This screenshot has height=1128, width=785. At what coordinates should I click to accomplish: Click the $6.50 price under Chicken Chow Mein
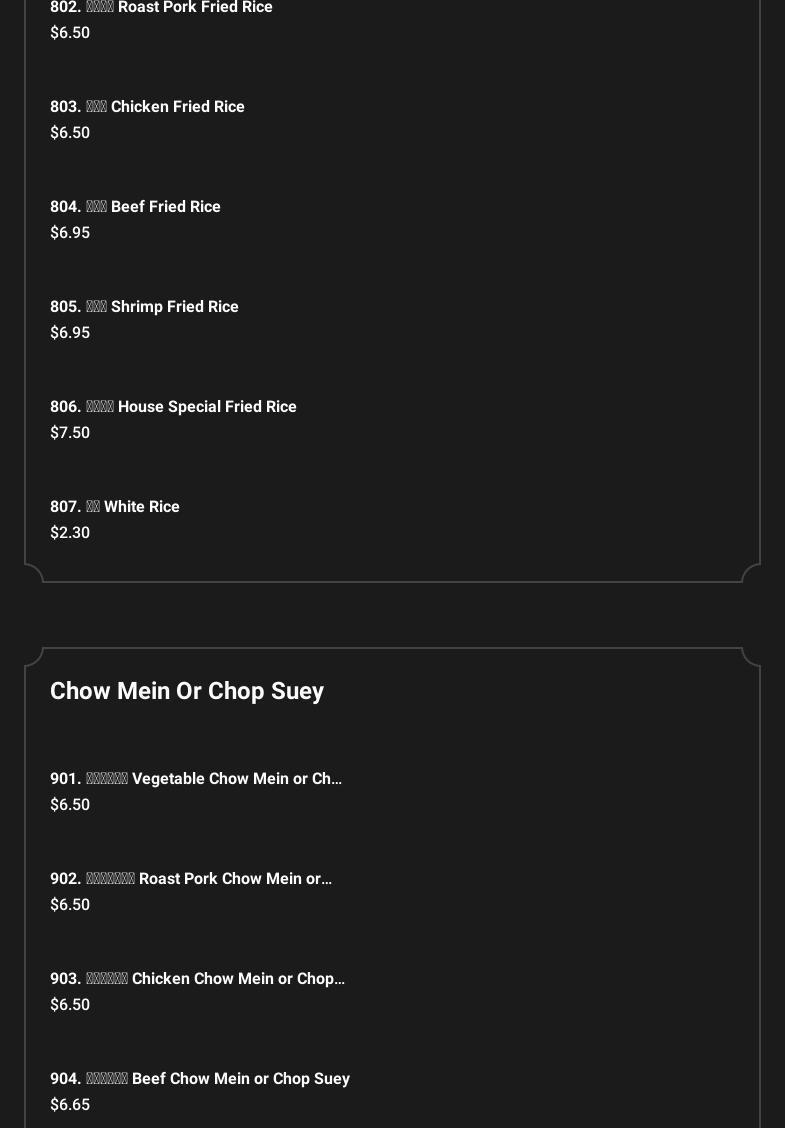pos(70,1005)
